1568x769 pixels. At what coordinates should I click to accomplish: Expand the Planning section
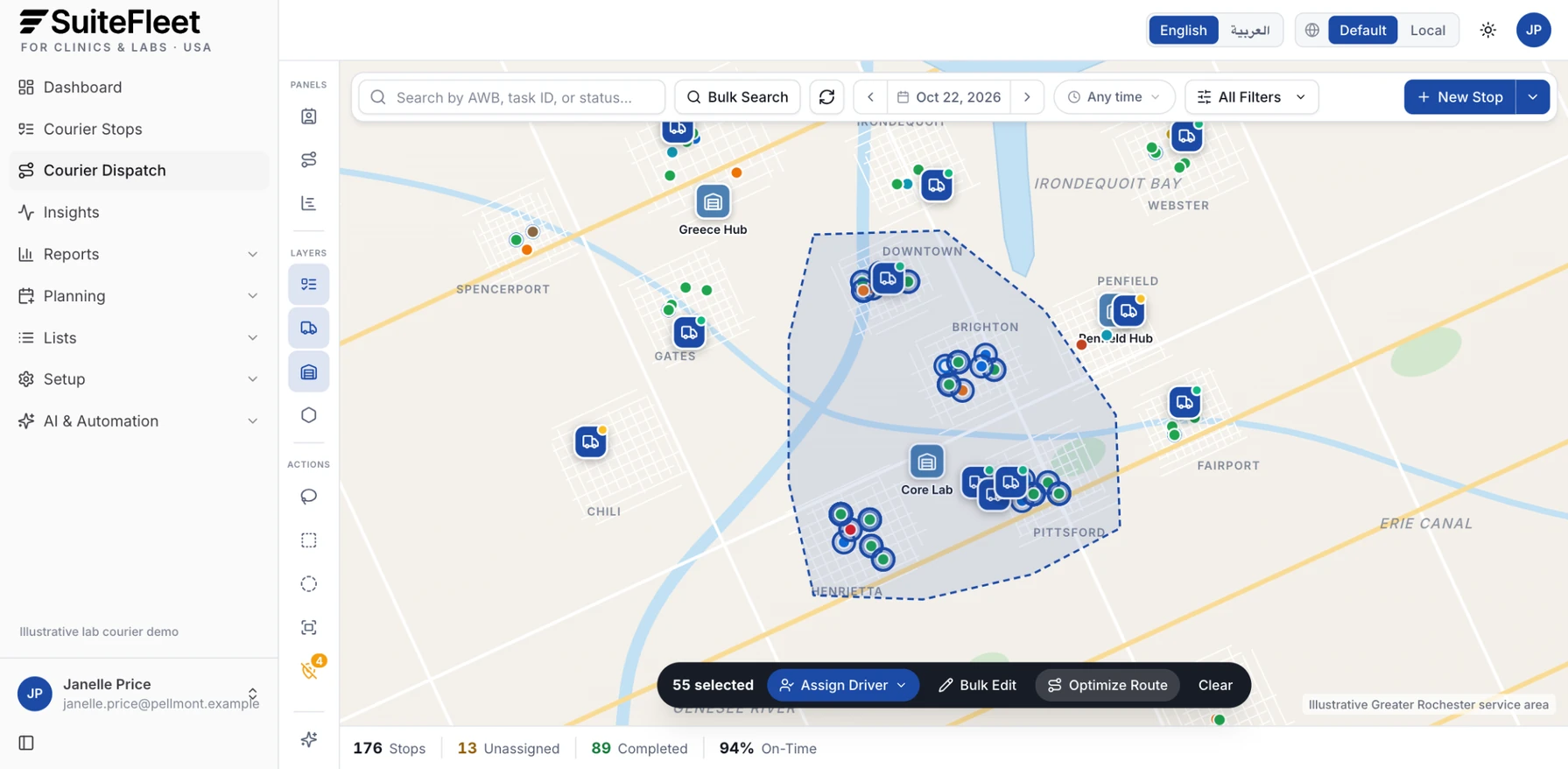point(139,296)
